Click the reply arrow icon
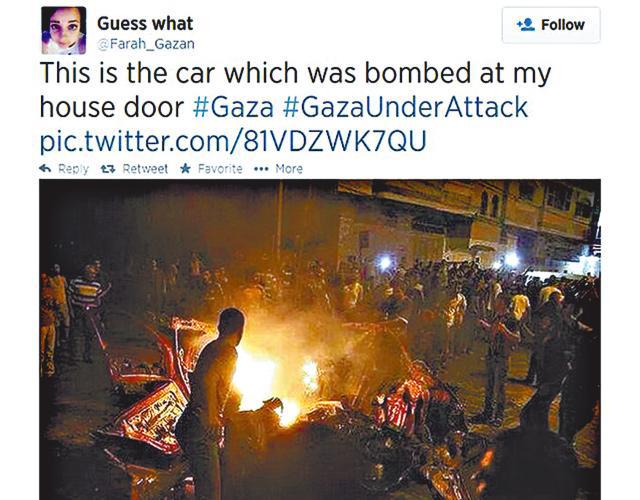This screenshot has width=640, height=500. pyautogui.click(x=45, y=169)
